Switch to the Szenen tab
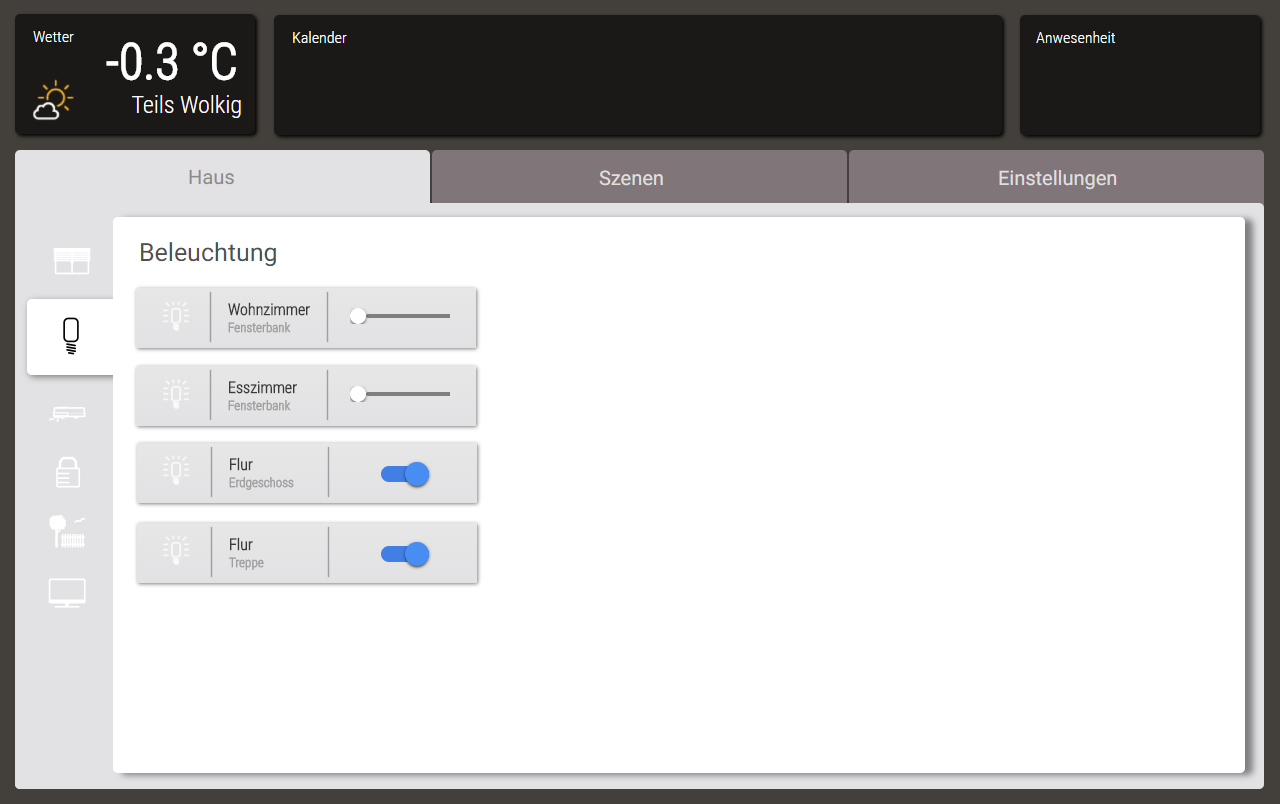 (x=640, y=178)
